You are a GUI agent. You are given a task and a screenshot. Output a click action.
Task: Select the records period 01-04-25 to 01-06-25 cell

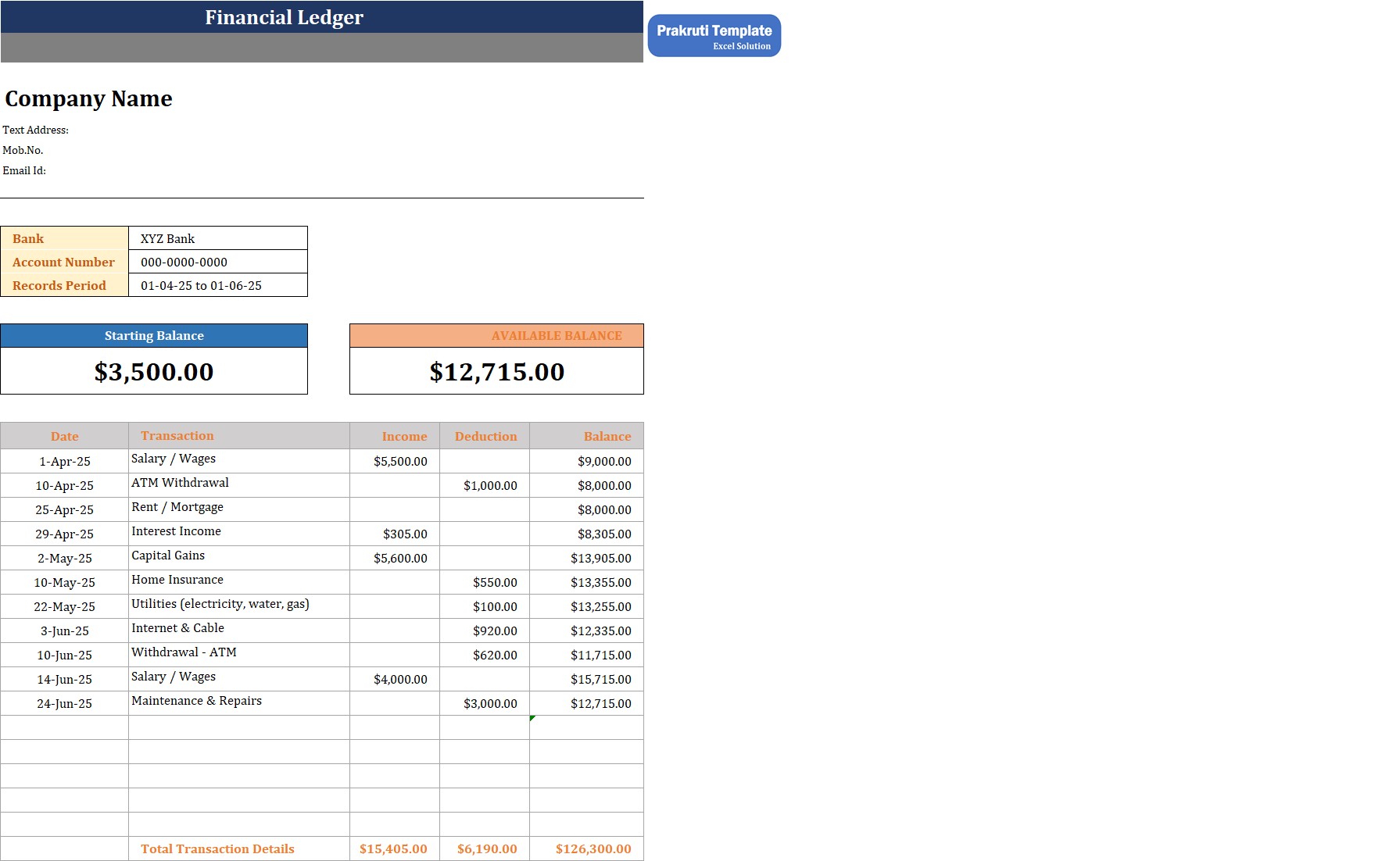(218, 285)
